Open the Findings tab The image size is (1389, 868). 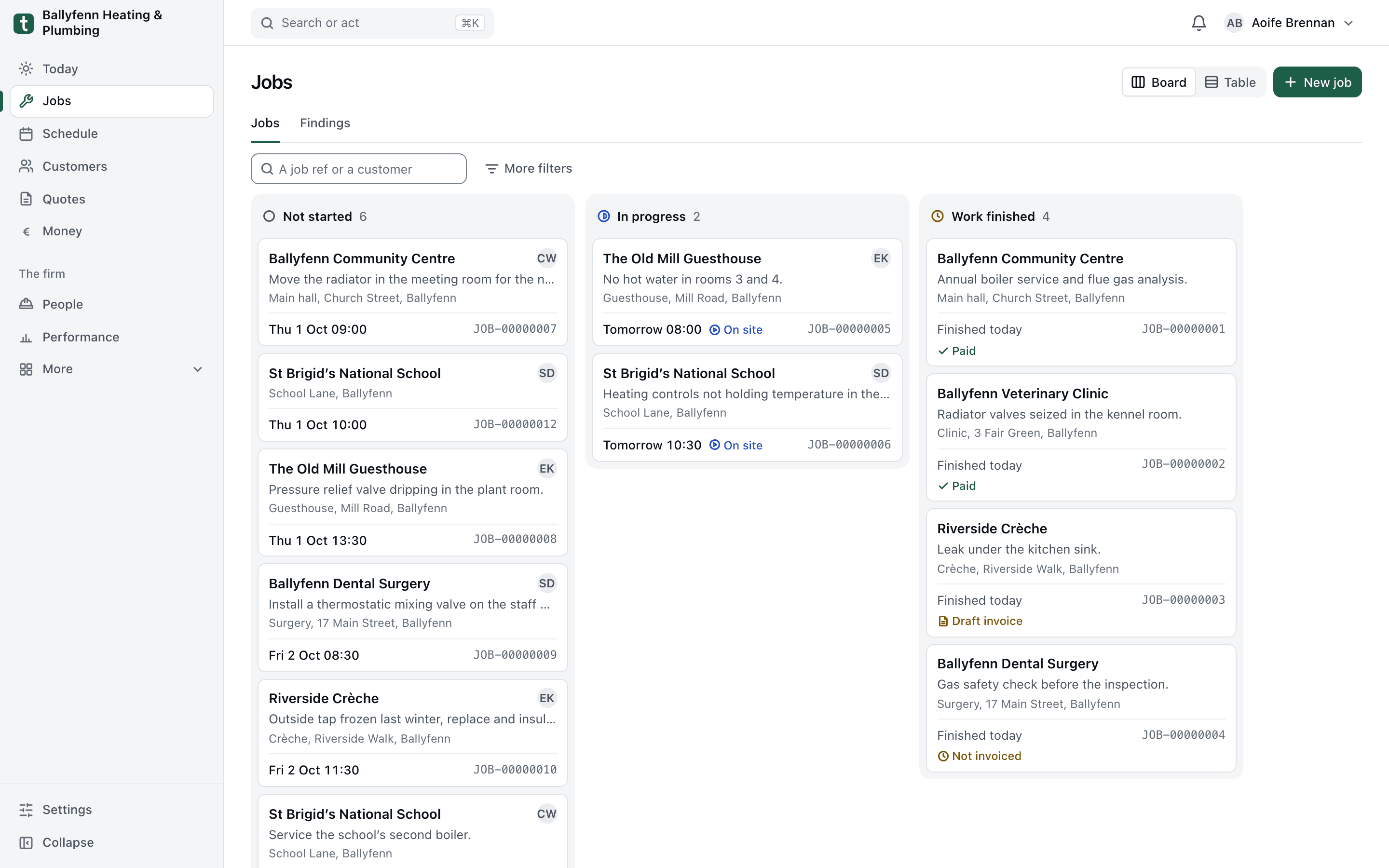pos(325,123)
